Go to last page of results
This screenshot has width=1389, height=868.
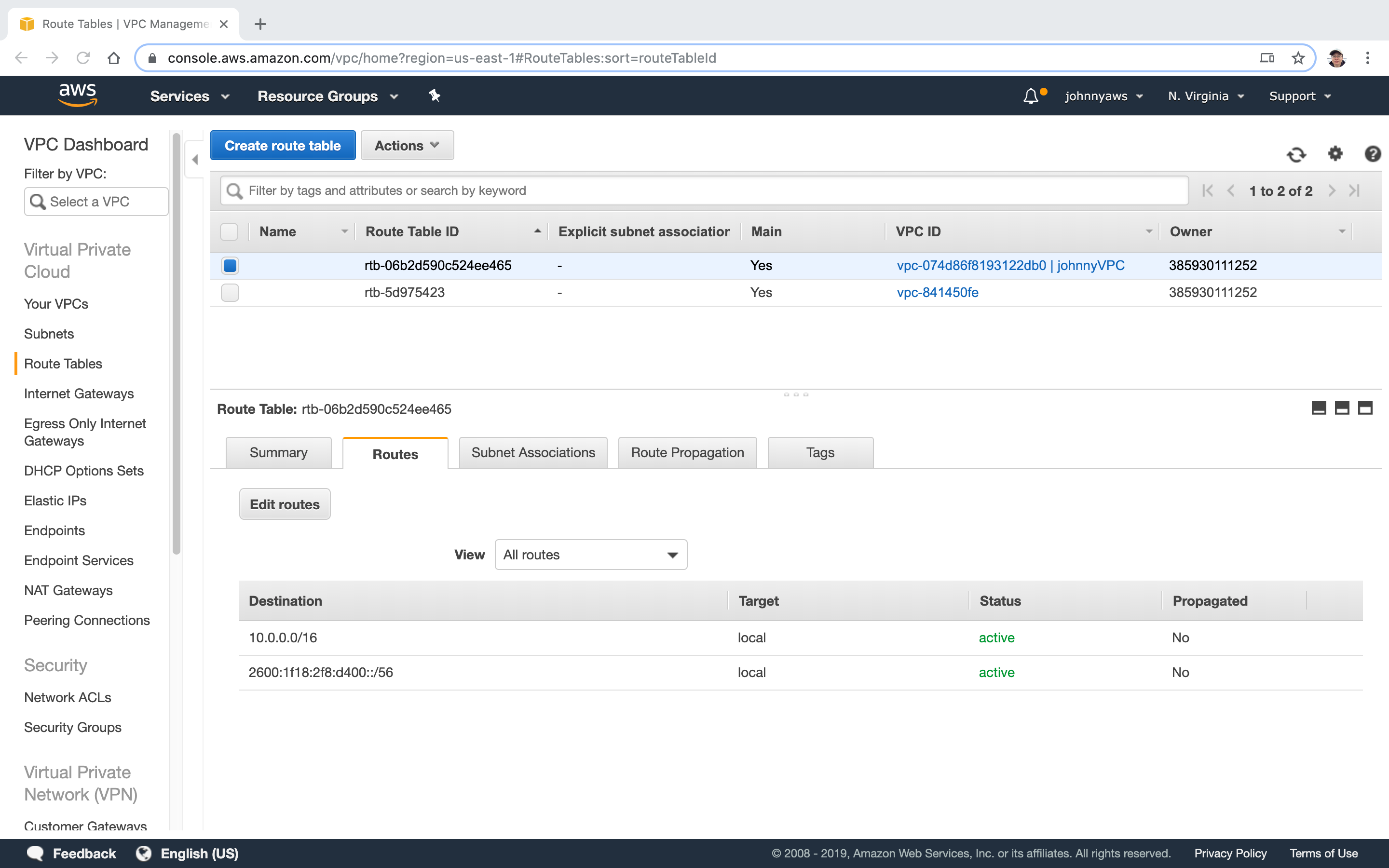1355,190
